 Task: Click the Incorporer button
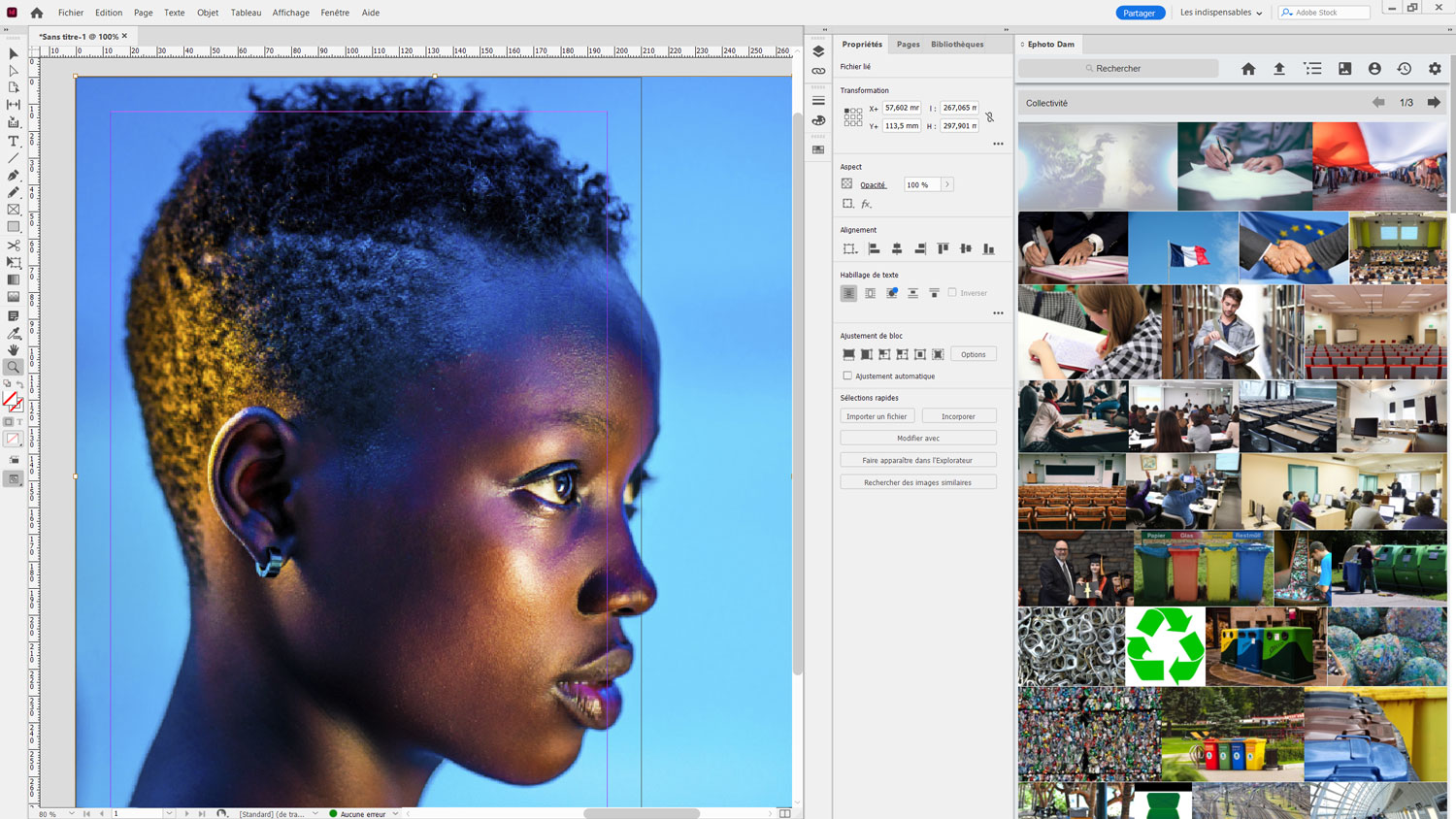tap(959, 416)
